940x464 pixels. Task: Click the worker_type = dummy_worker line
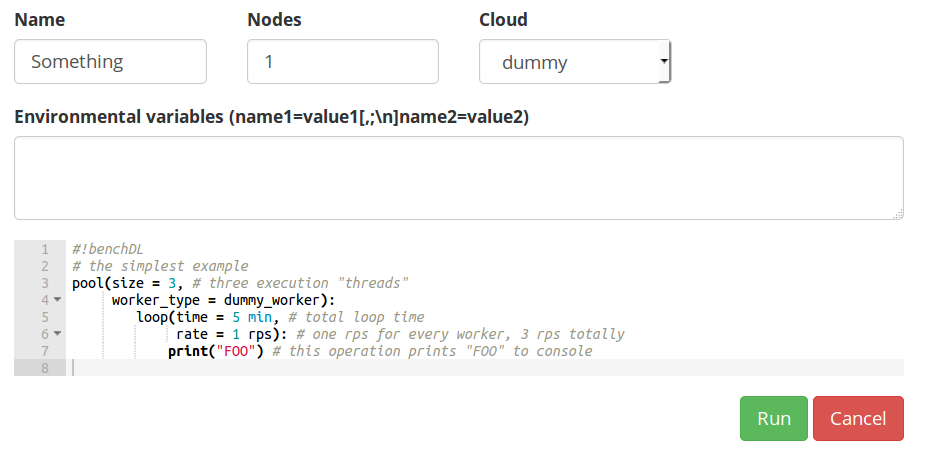point(224,300)
